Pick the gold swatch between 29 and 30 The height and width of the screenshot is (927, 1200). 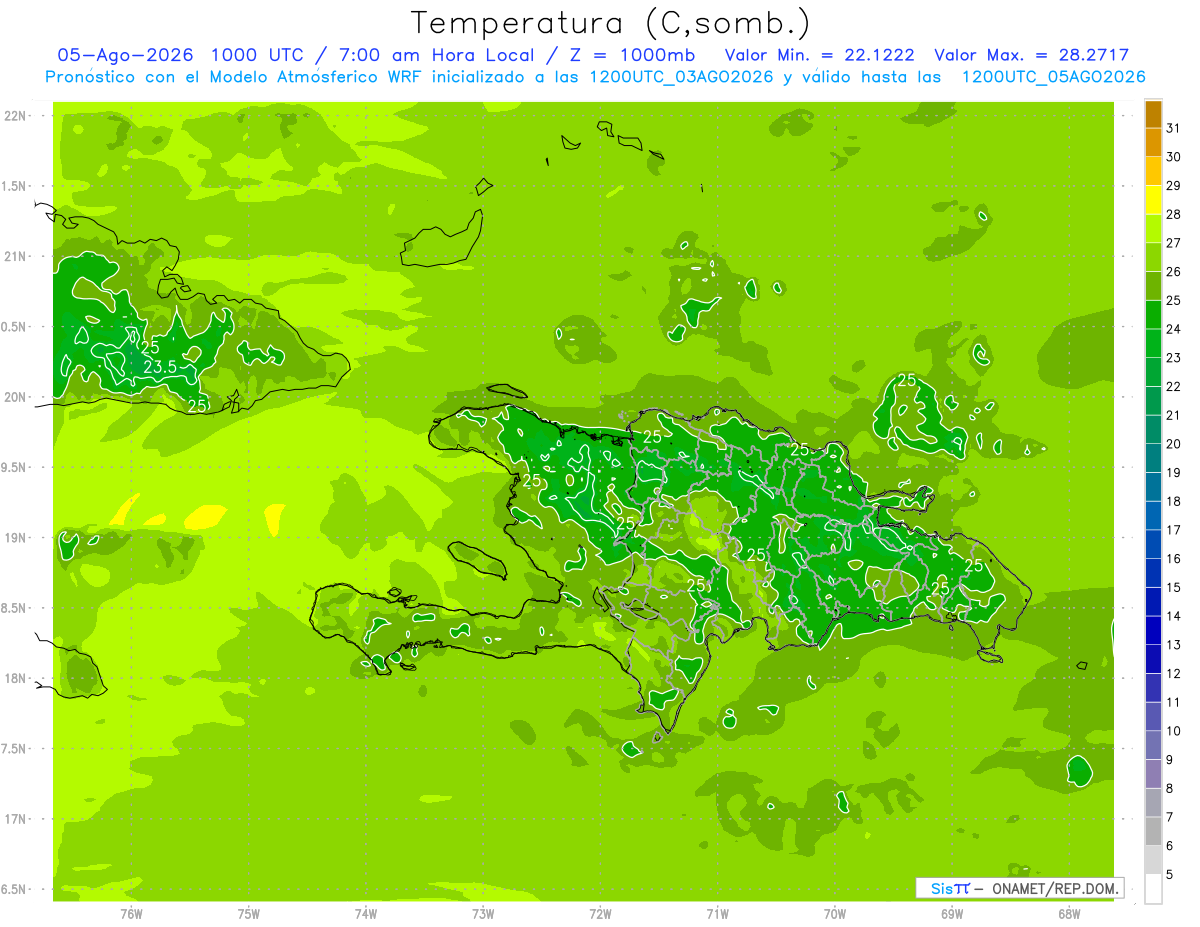tap(1153, 171)
